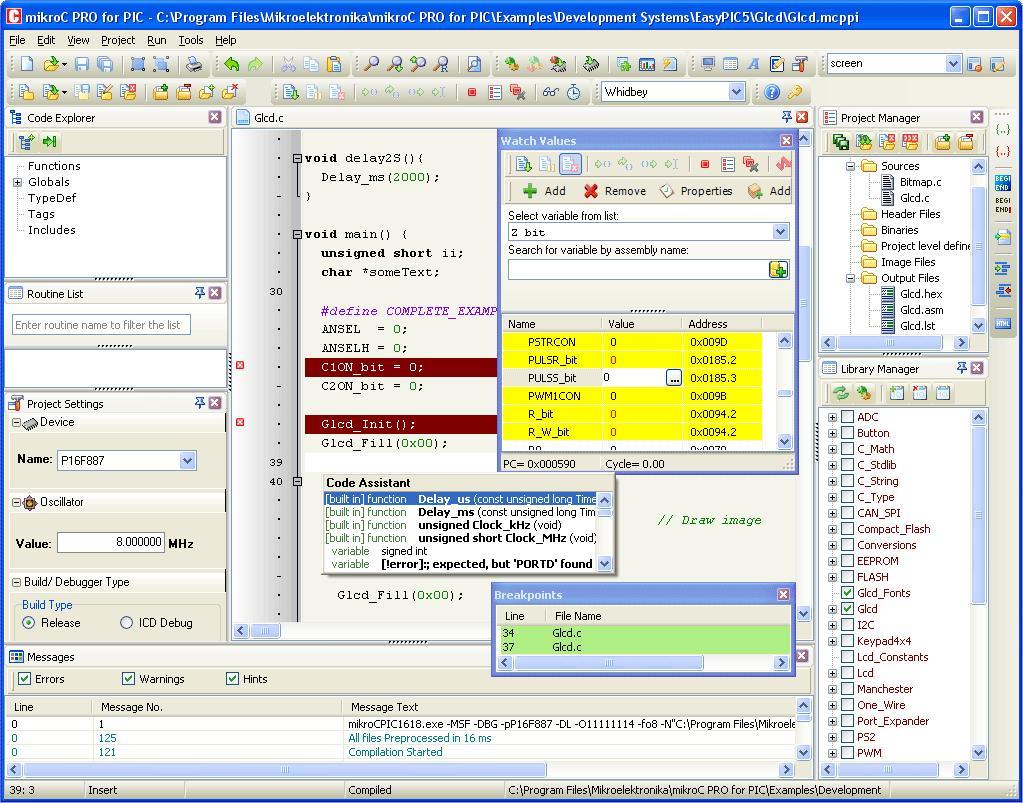
Task: Open the Tools menu
Action: [191, 40]
